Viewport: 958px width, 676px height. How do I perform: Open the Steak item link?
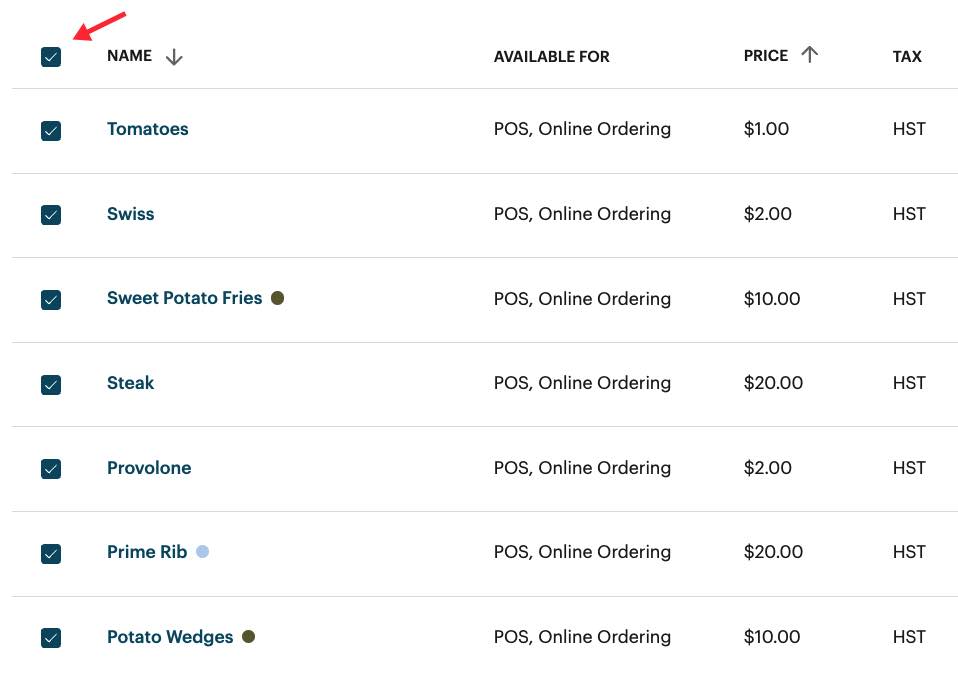coord(131,383)
